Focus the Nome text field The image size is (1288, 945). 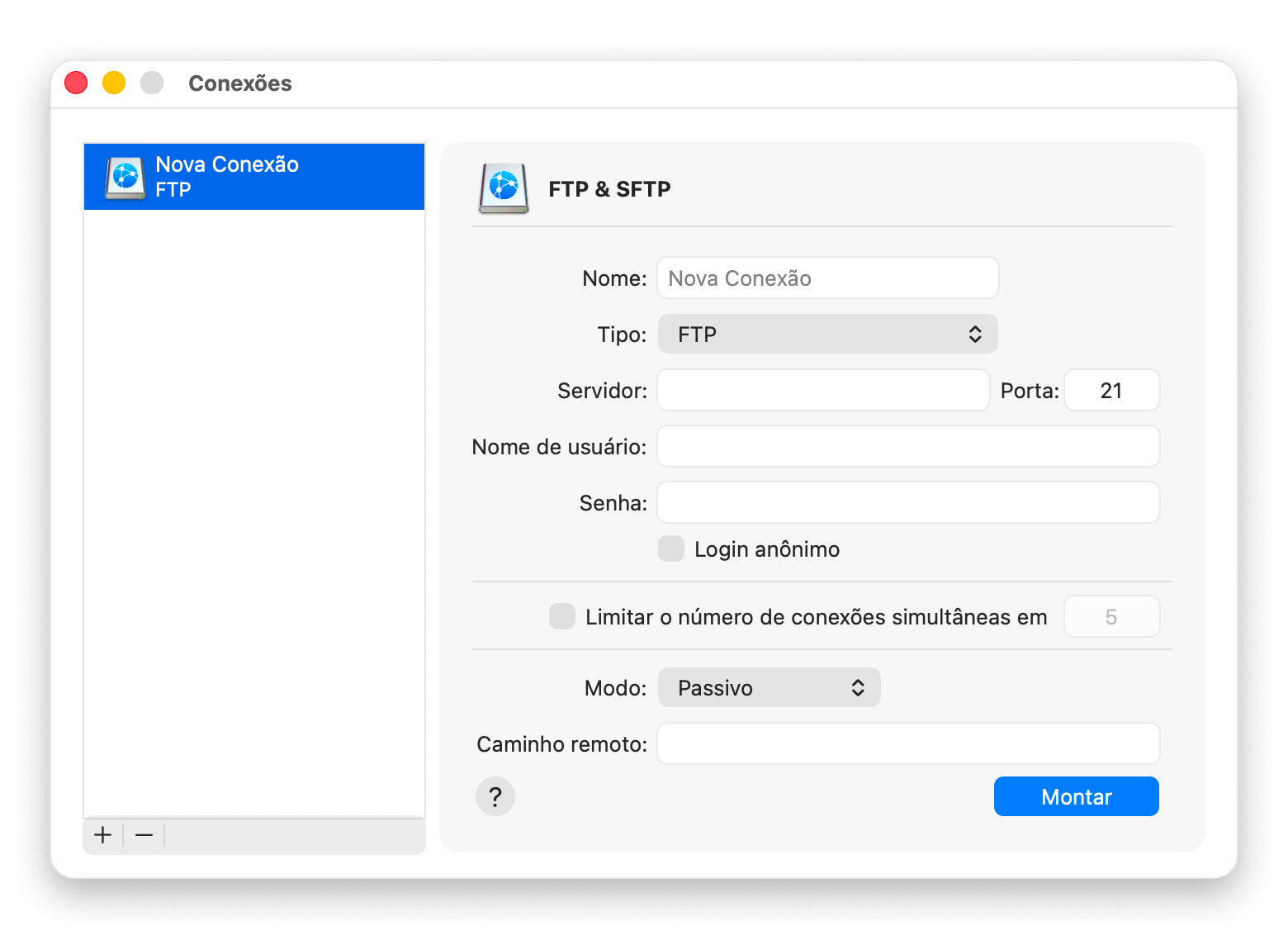[828, 278]
